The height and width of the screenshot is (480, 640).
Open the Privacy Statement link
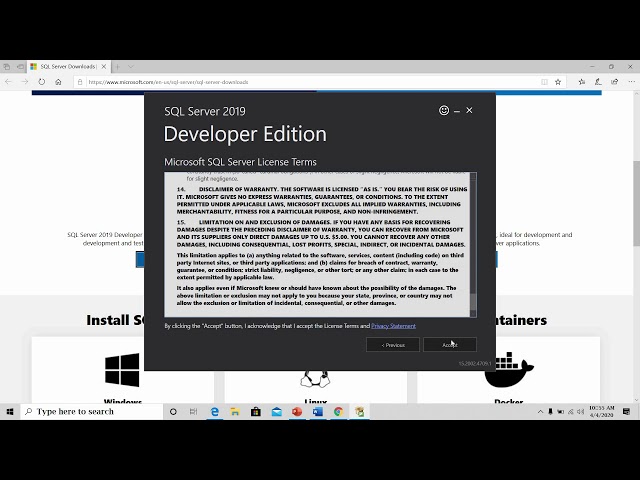click(393, 326)
